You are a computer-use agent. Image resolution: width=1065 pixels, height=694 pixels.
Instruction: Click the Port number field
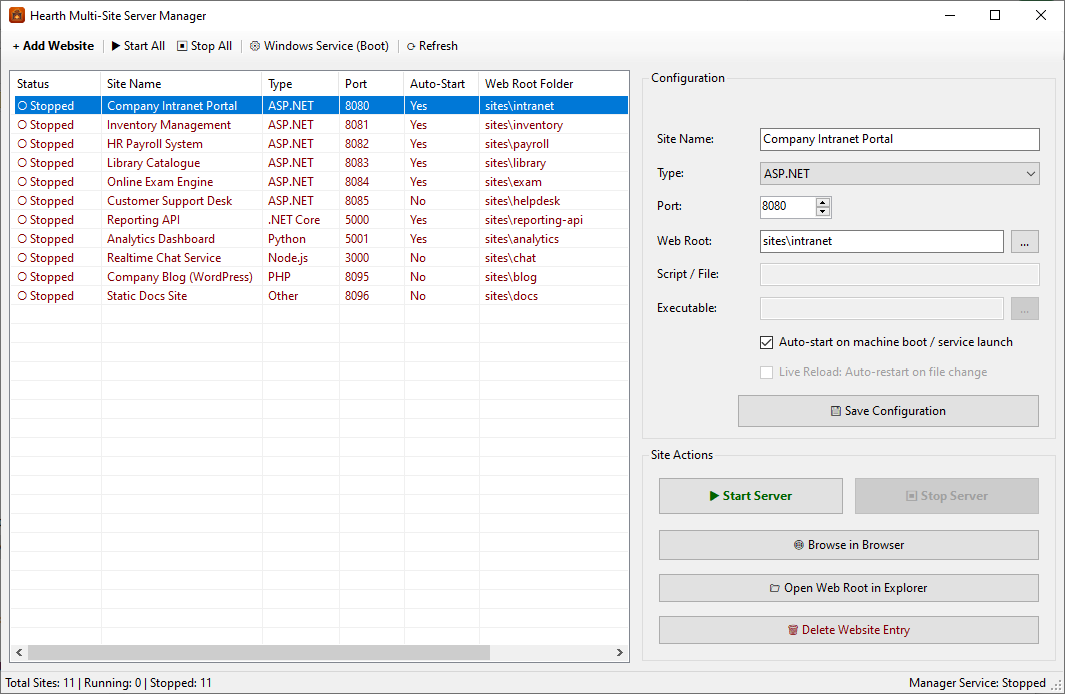[x=787, y=206]
